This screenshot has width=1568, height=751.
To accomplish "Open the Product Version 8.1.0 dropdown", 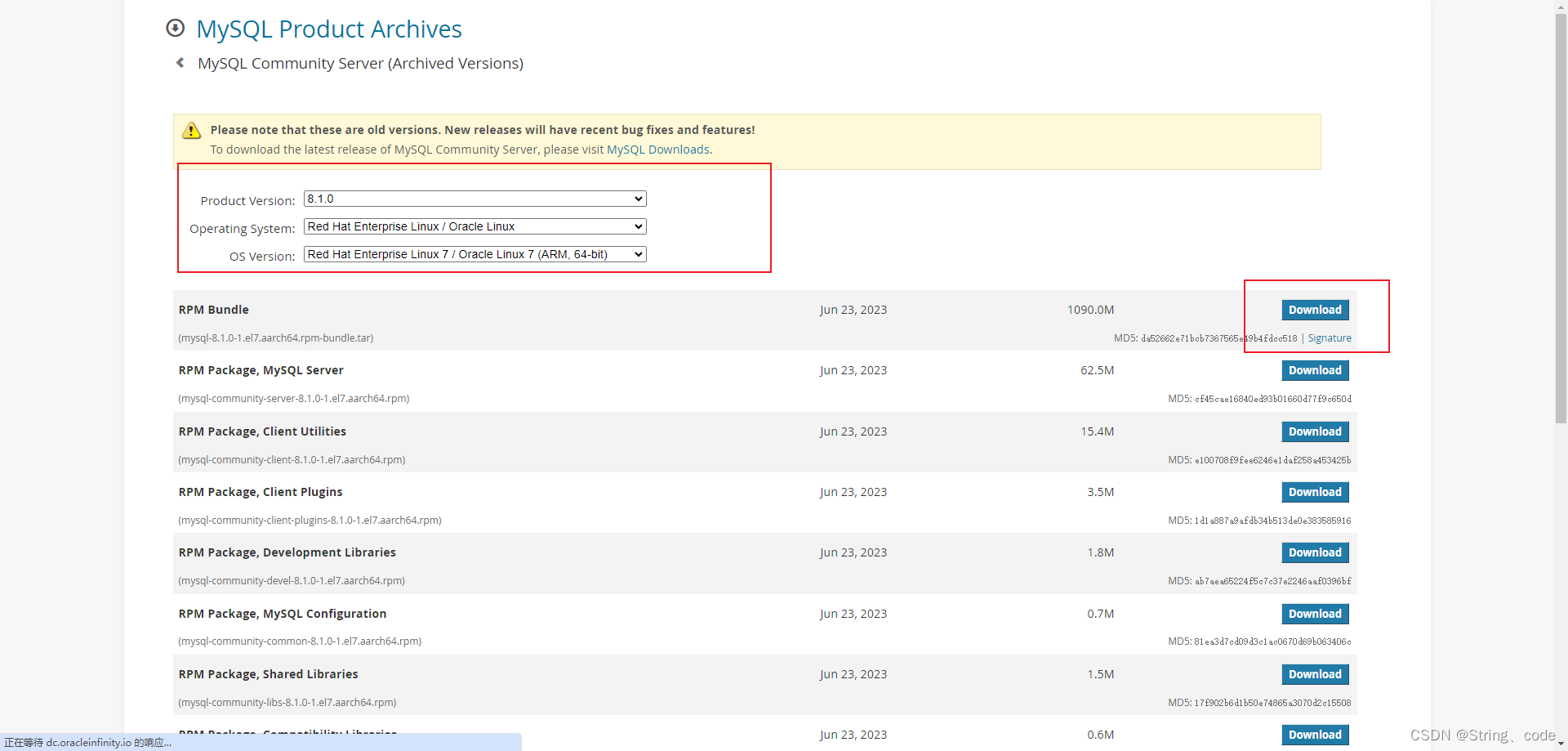I will pyautogui.click(x=475, y=199).
